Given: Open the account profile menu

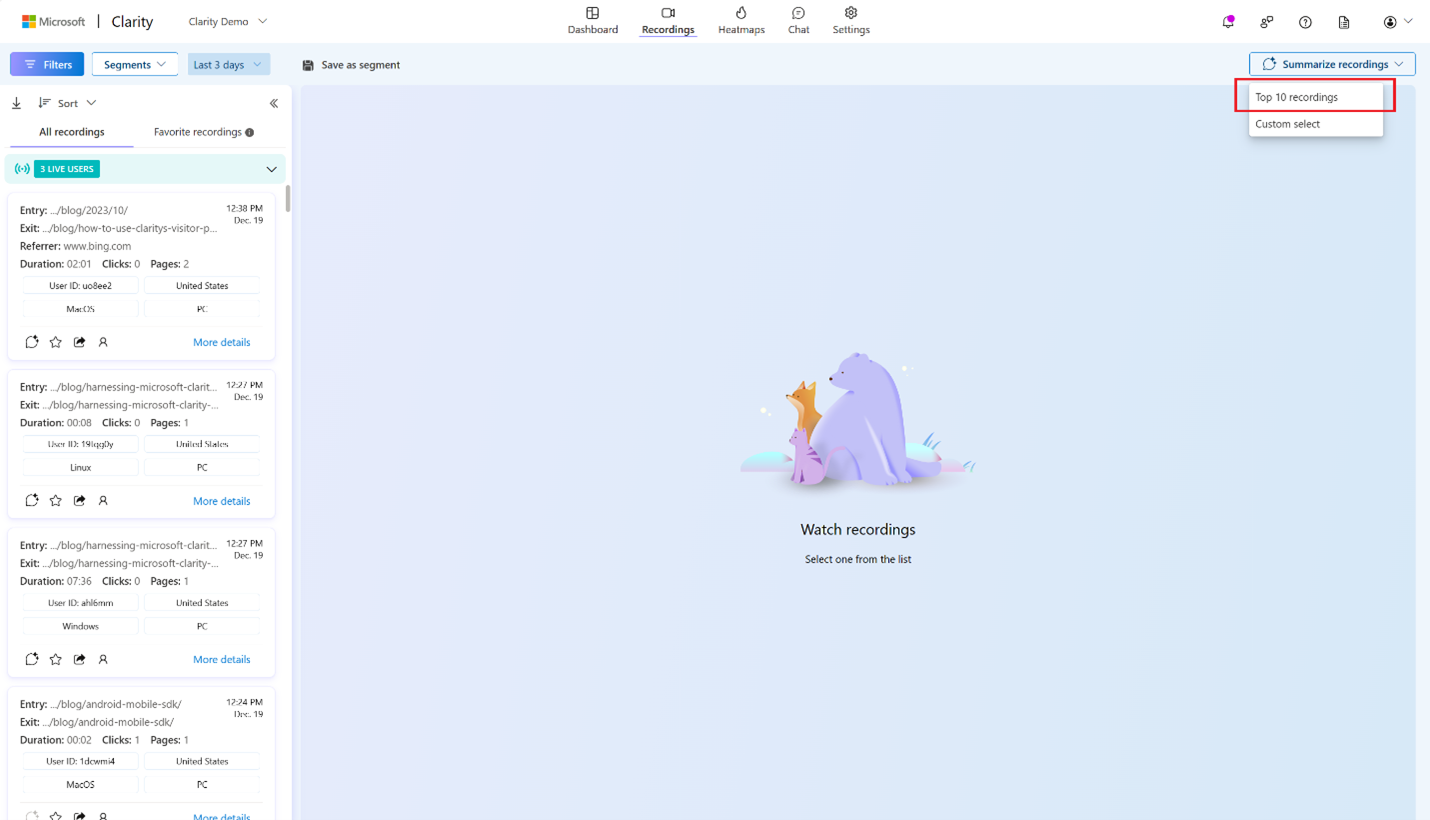Looking at the screenshot, I should [x=1397, y=22].
